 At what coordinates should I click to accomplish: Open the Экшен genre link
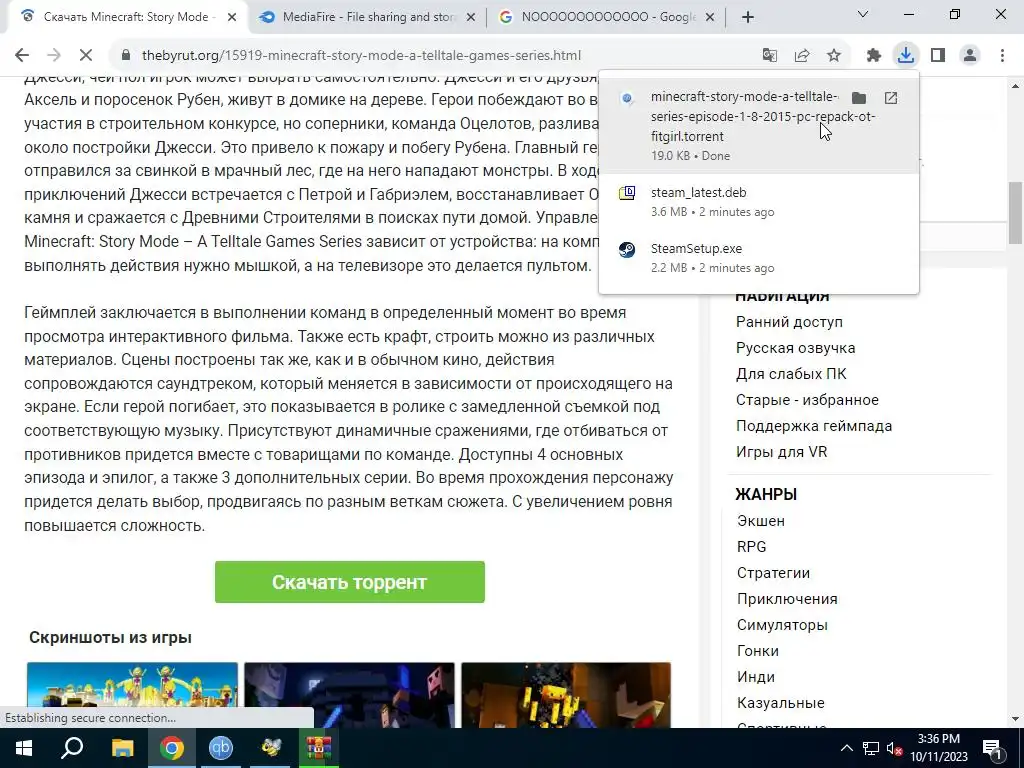coord(761,521)
